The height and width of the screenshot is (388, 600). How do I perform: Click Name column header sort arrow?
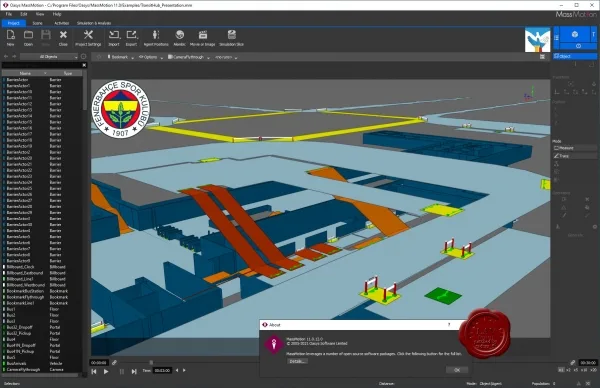tap(45, 73)
